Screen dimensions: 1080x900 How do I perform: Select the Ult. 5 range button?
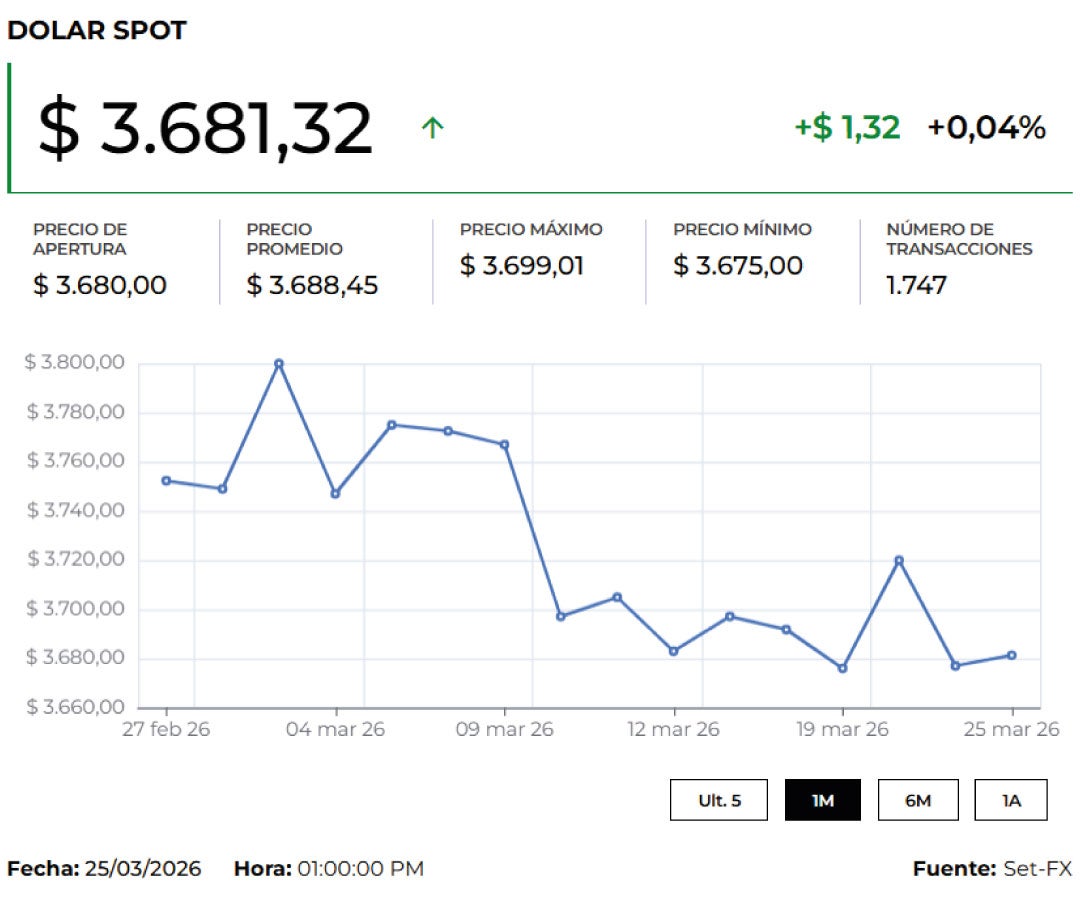719,800
